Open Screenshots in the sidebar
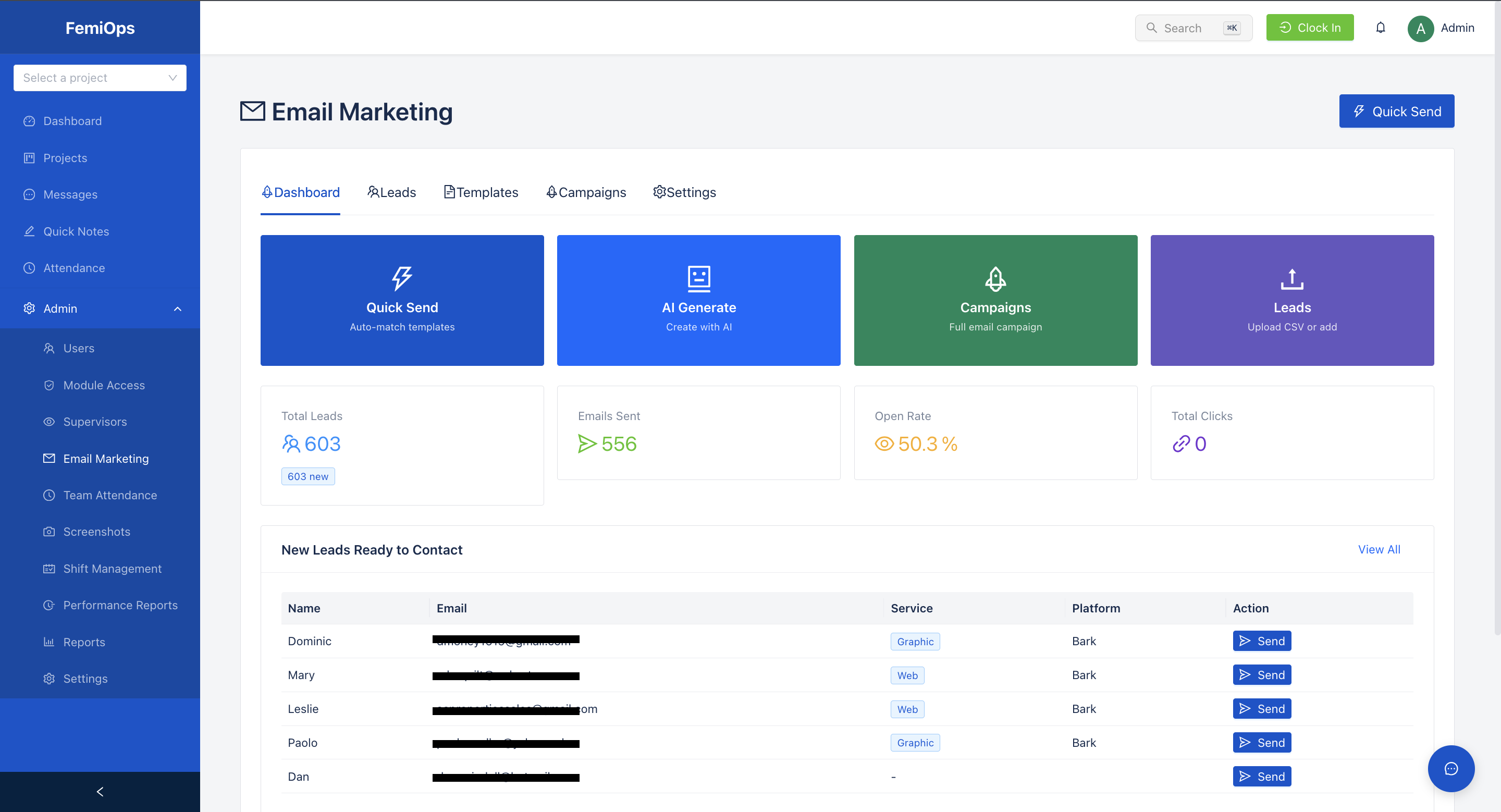1501x812 pixels. pos(96,531)
